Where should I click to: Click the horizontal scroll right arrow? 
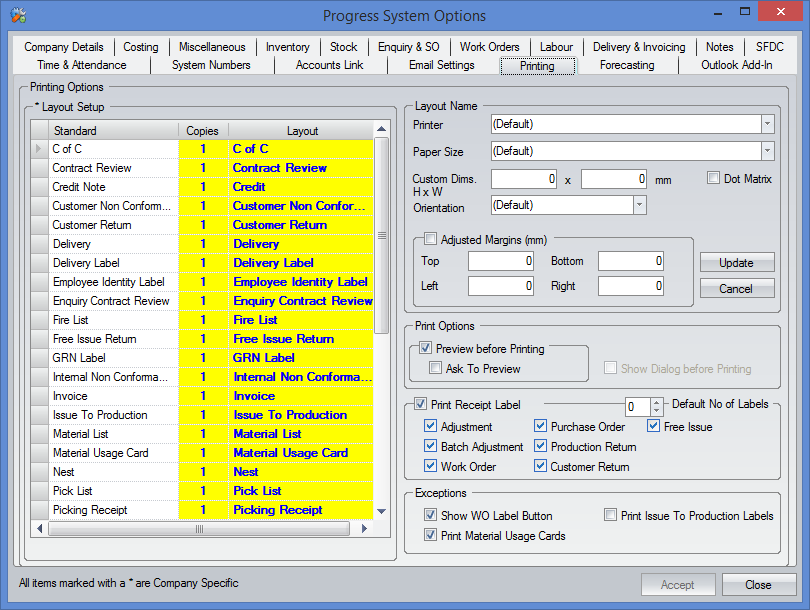(x=367, y=529)
